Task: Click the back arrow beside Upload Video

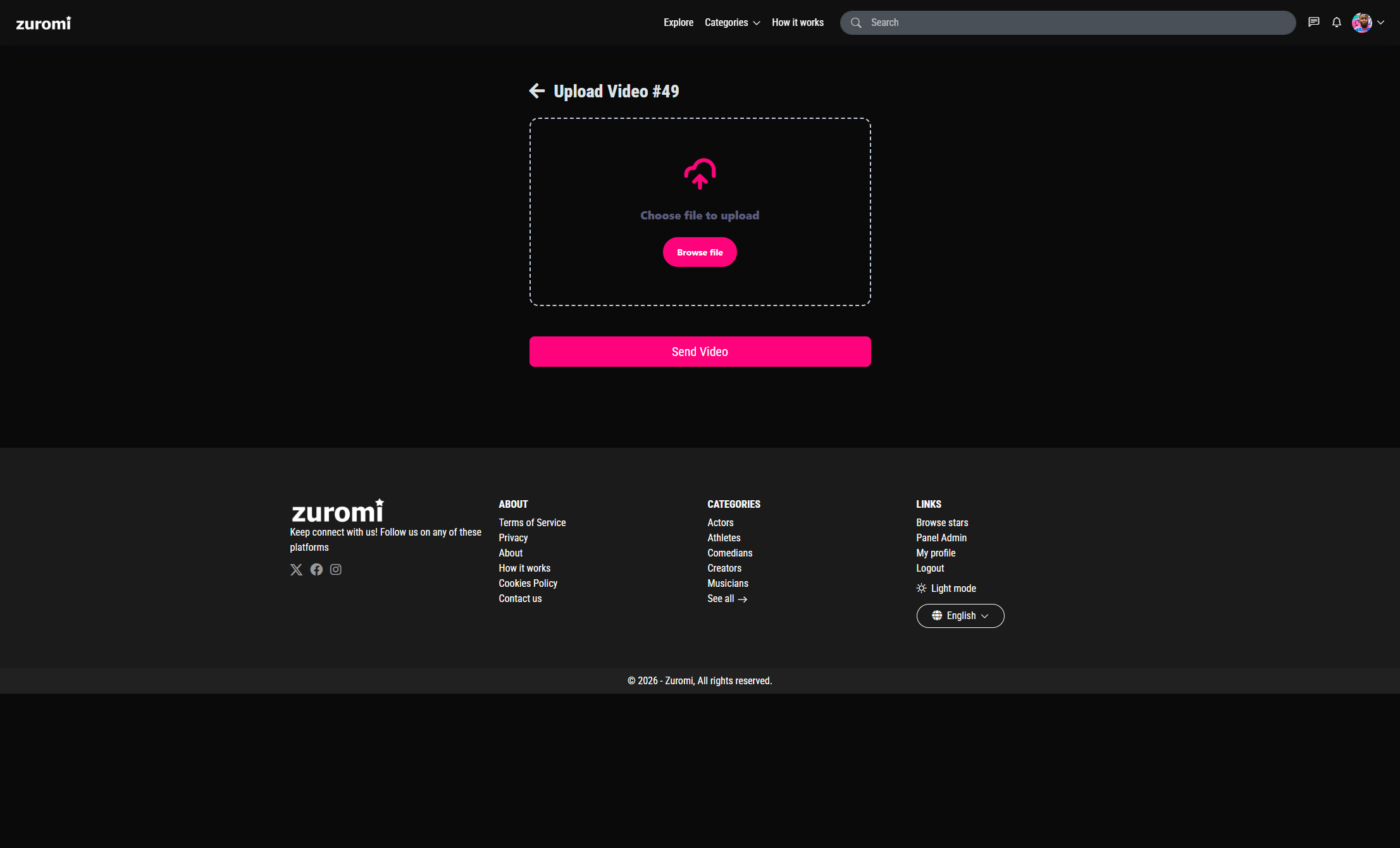Action: coord(536,91)
